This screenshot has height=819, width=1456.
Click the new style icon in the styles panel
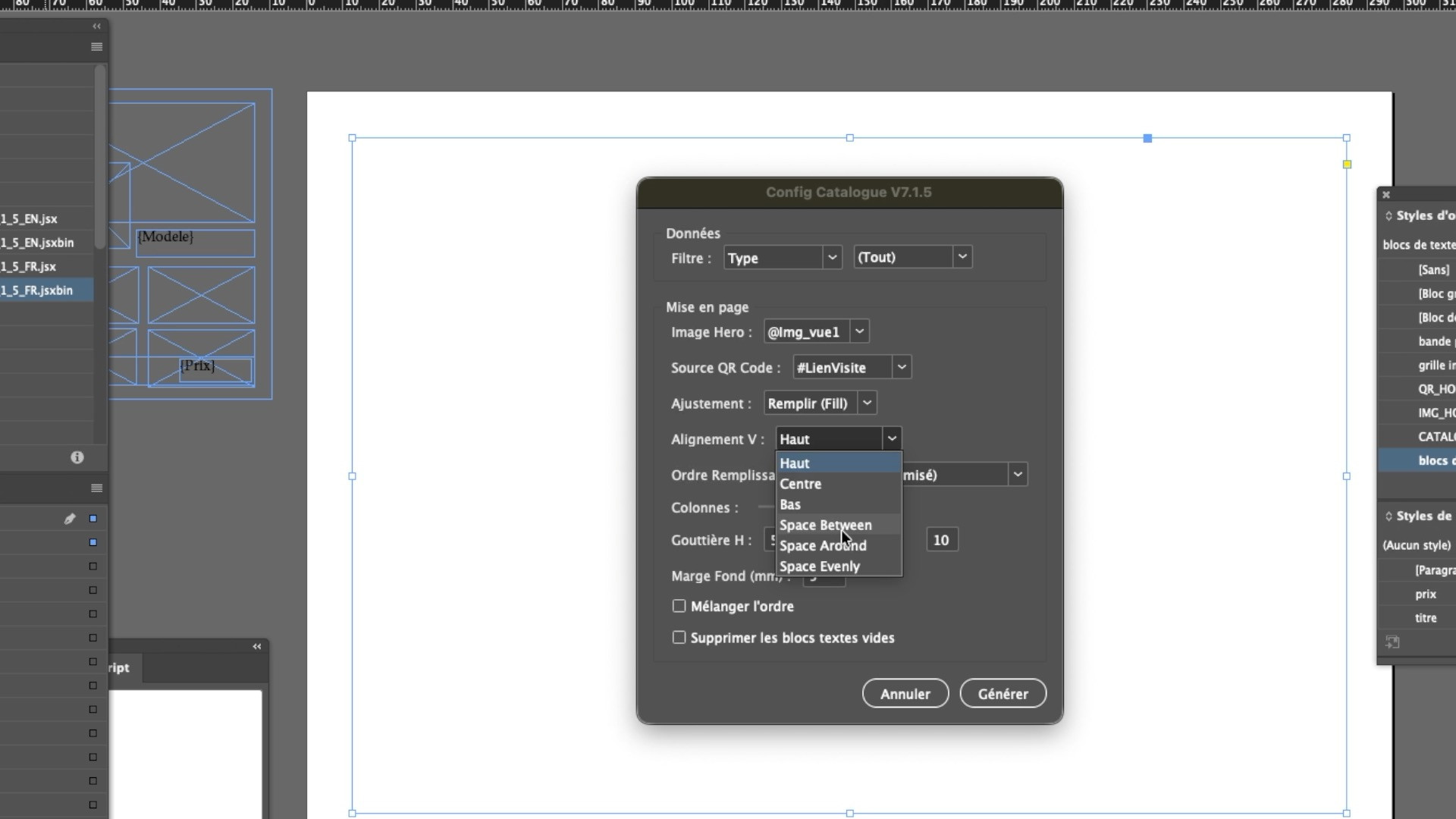tap(1392, 642)
